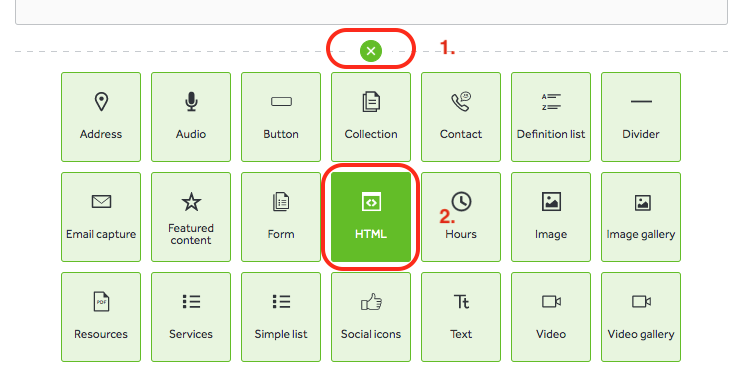The image size is (744, 386).
Task: Add an Address block
Action: (101, 117)
